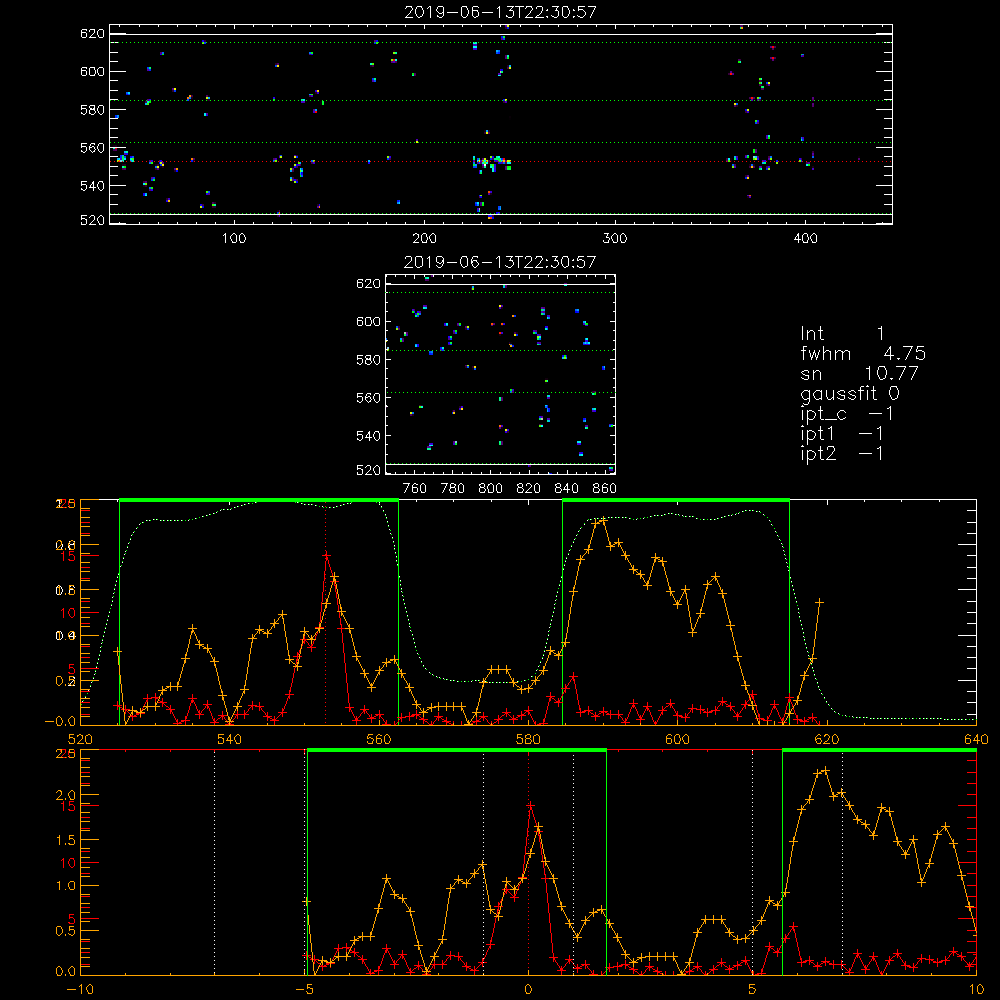Click the red y-axis label 15 in bottom plot
This screenshot has width=1000, height=1000.
pyautogui.click(x=68, y=805)
